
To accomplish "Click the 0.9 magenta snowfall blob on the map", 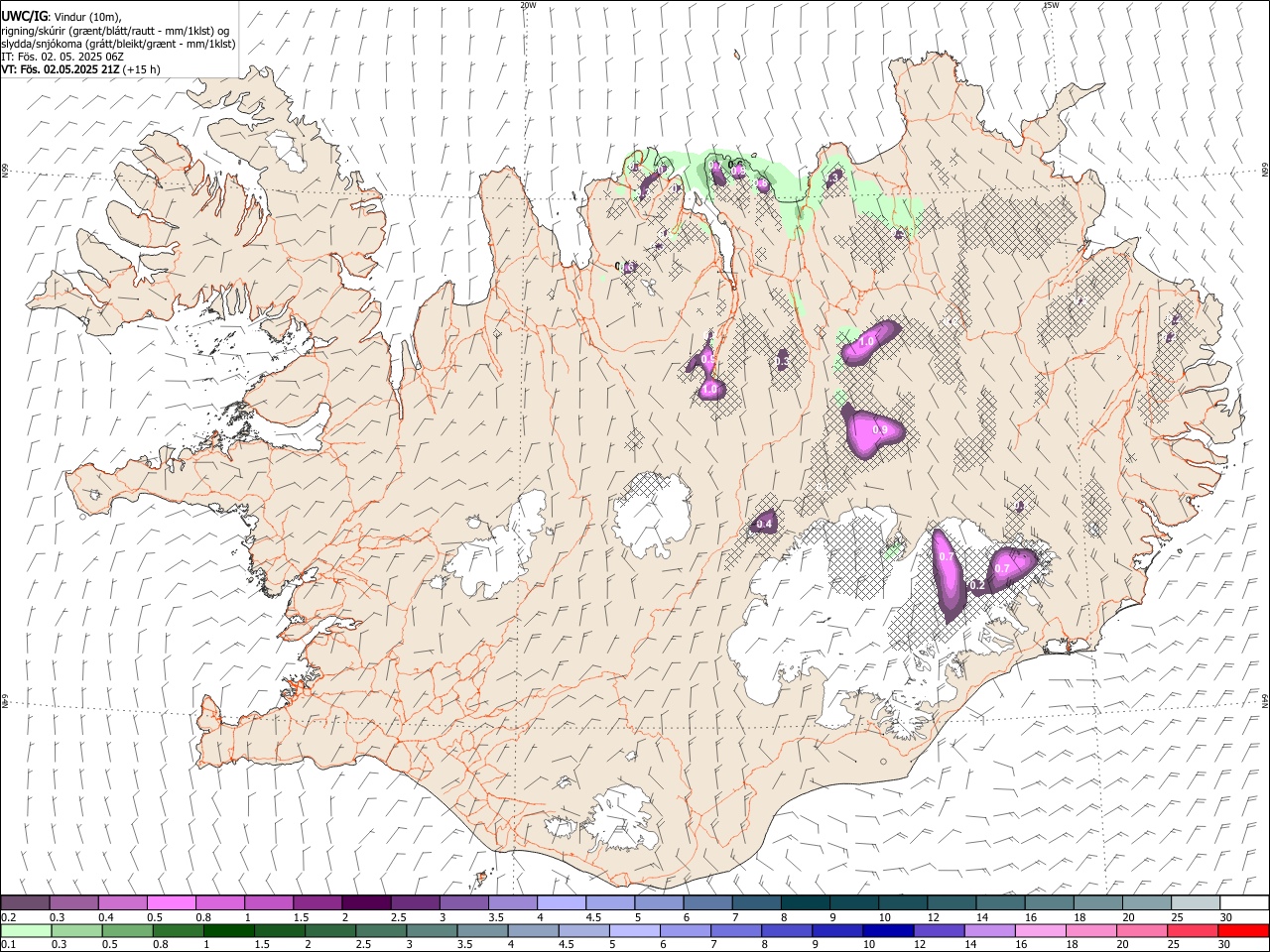I will pos(873,433).
